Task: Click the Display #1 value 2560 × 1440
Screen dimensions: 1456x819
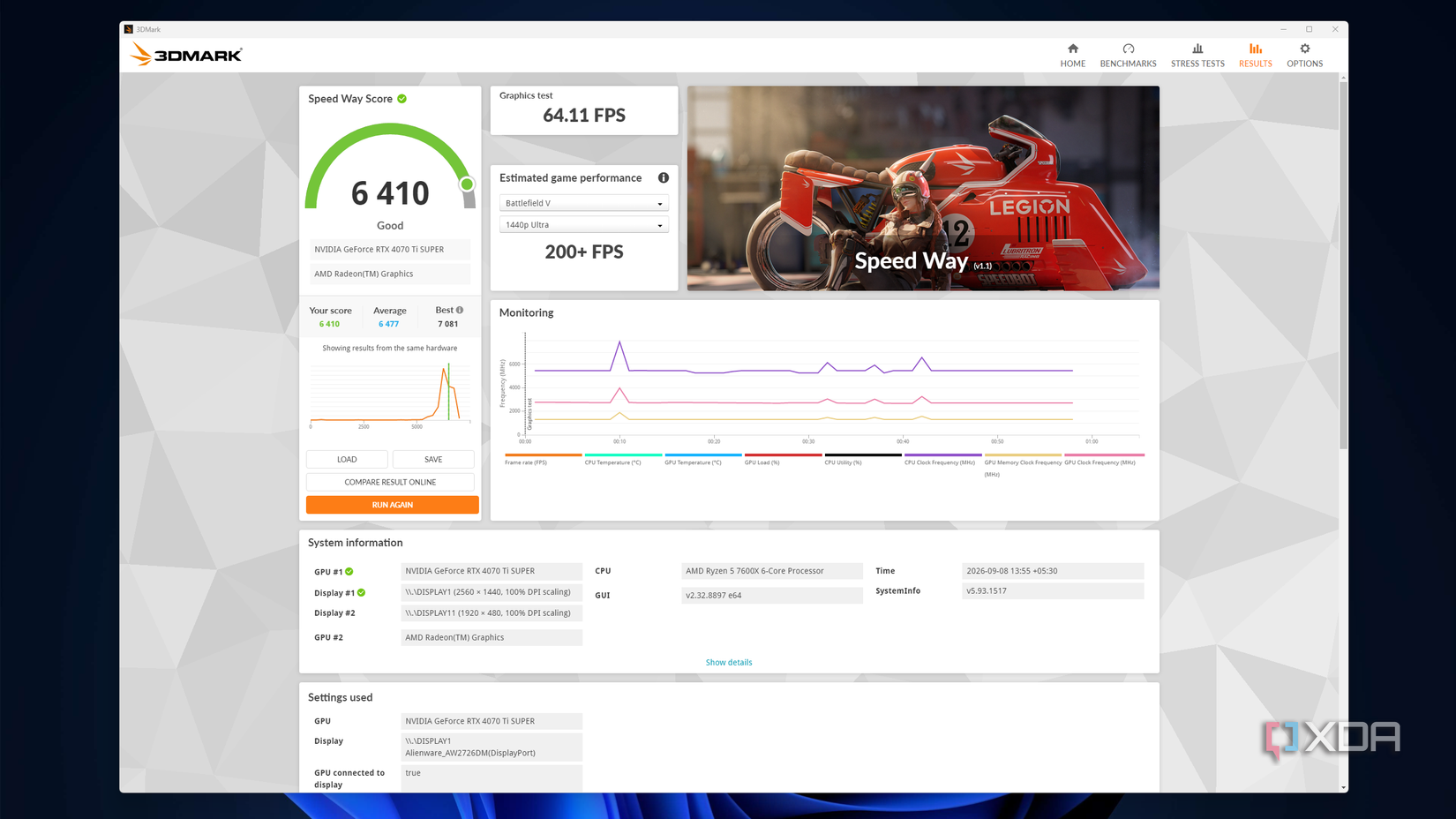Action: point(492,592)
